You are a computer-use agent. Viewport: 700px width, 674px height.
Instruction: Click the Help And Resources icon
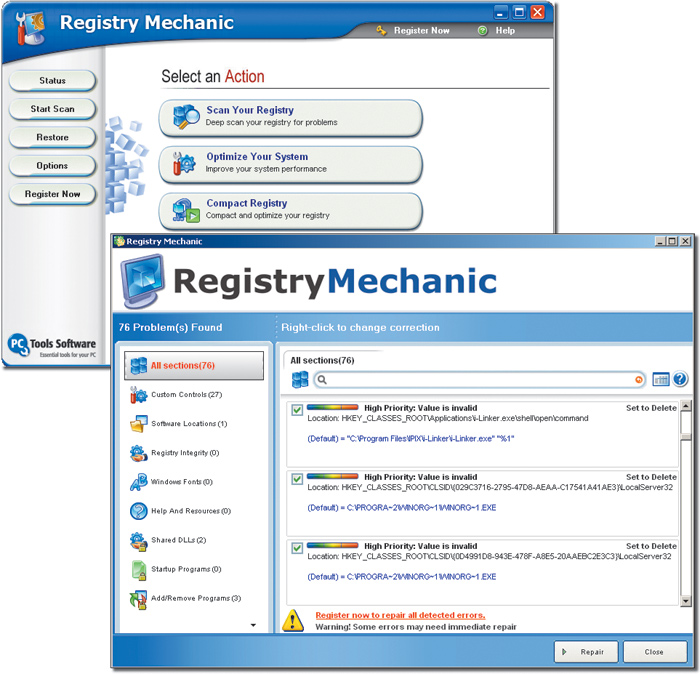138,511
